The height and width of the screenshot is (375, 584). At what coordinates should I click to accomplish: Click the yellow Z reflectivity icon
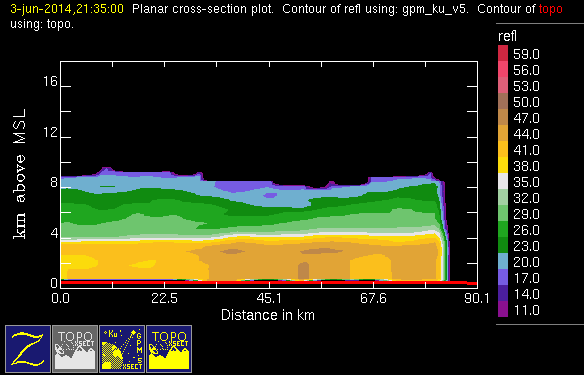click(28, 349)
